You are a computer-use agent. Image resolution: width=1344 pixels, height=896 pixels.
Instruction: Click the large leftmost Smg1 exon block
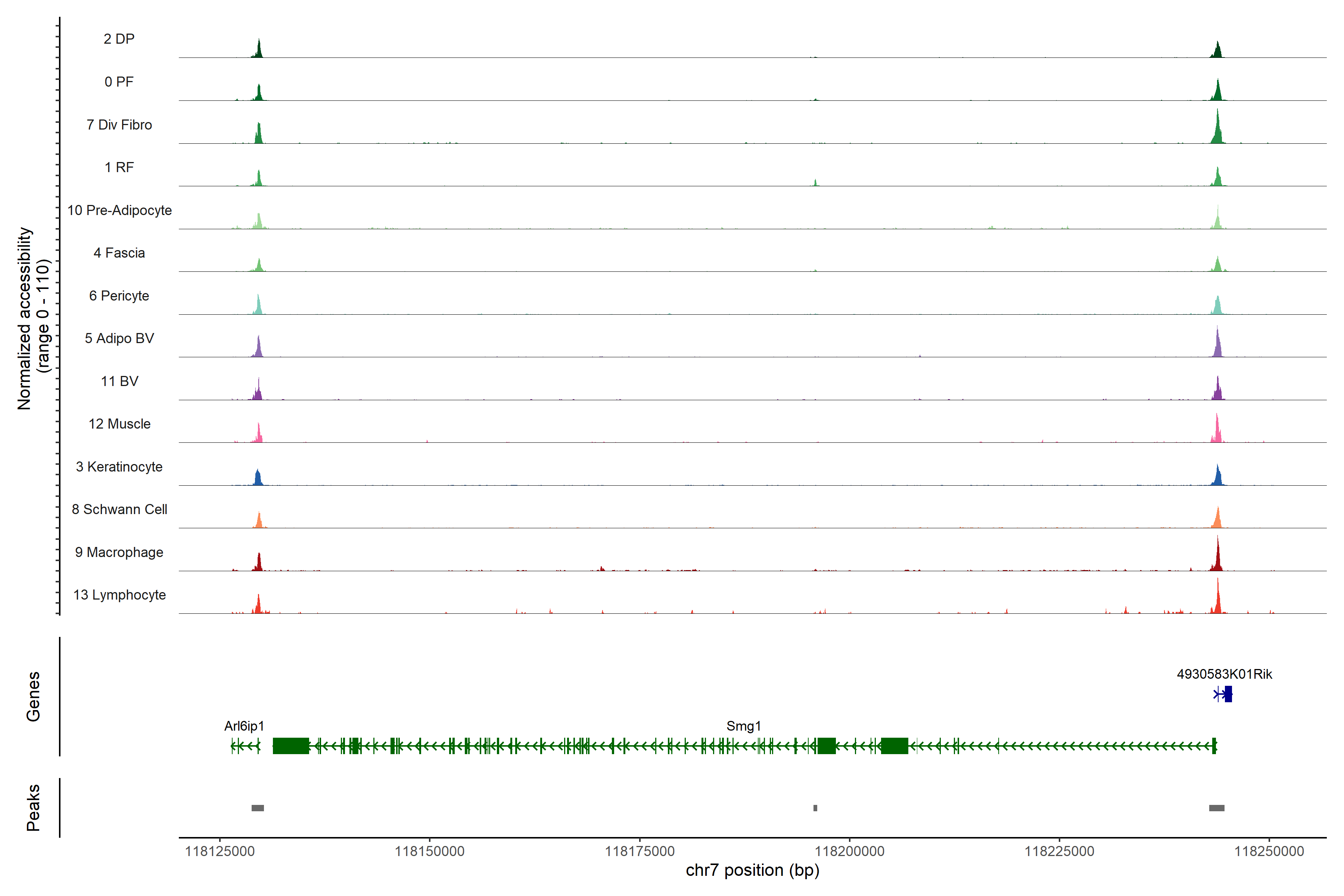pyautogui.click(x=291, y=746)
